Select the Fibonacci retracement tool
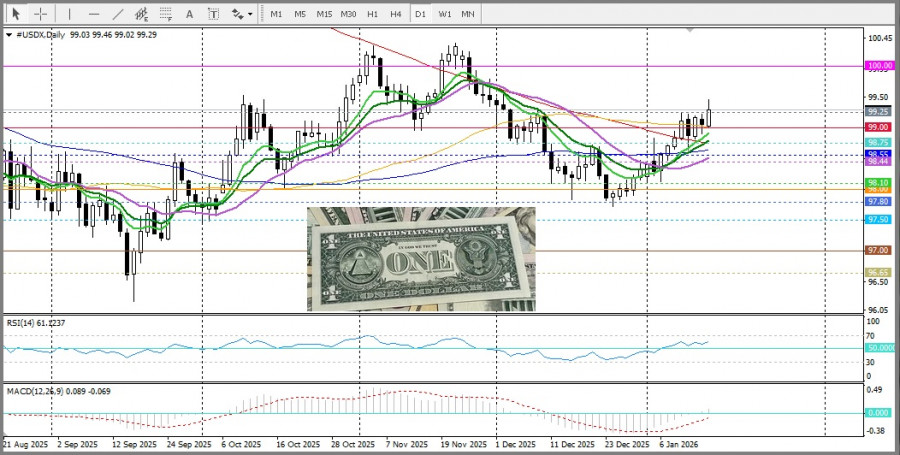900x455 pixels. [166, 14]
